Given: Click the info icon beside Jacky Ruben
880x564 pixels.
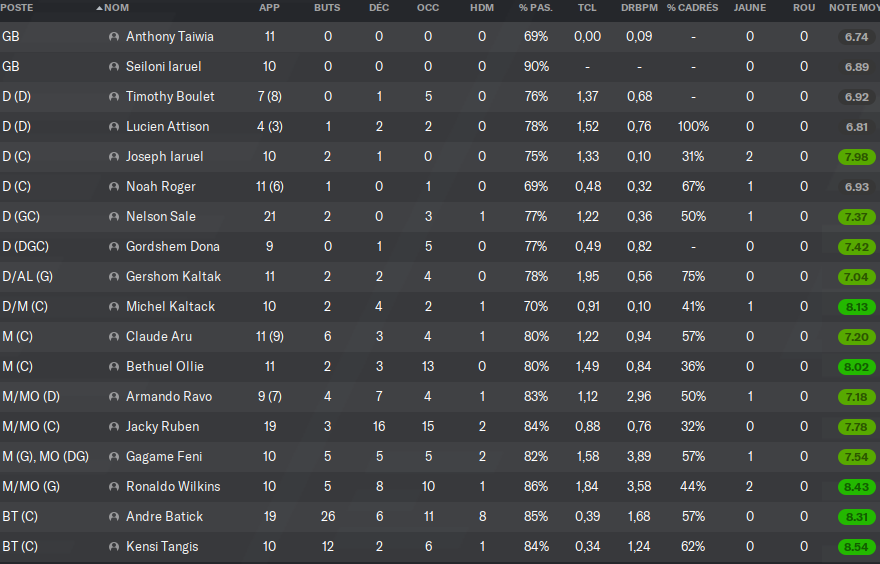Looking at the screenshot, I should pyautogui.click(x=114, y=427).
